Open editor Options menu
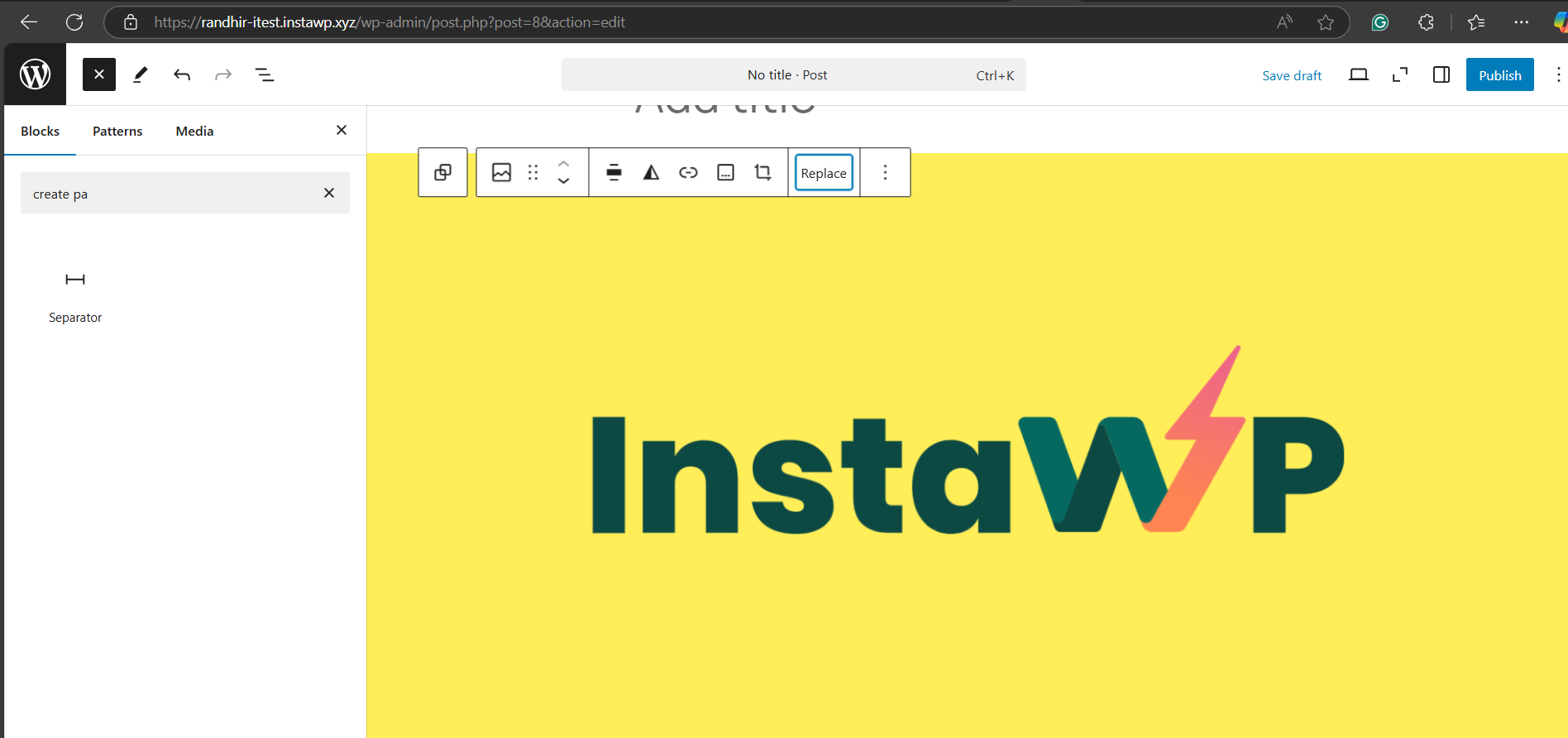The height and width of the screenshot is (738, 1568). (x=1558, y=74)
